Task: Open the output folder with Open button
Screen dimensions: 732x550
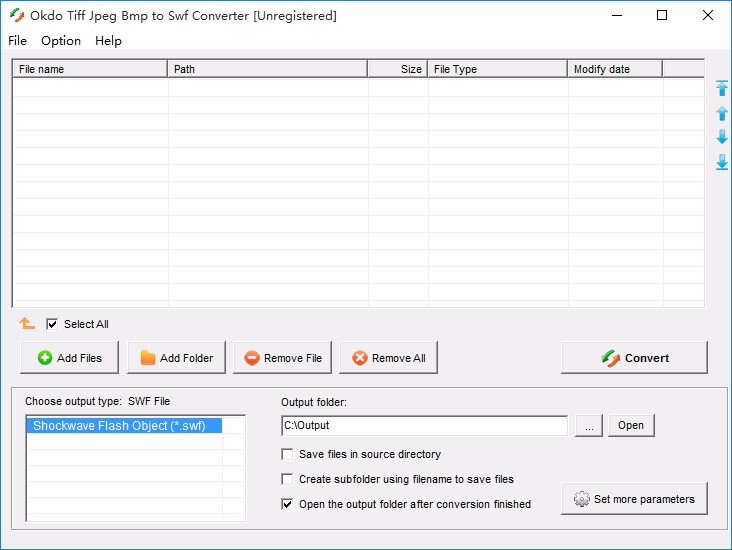Action: 631,425
